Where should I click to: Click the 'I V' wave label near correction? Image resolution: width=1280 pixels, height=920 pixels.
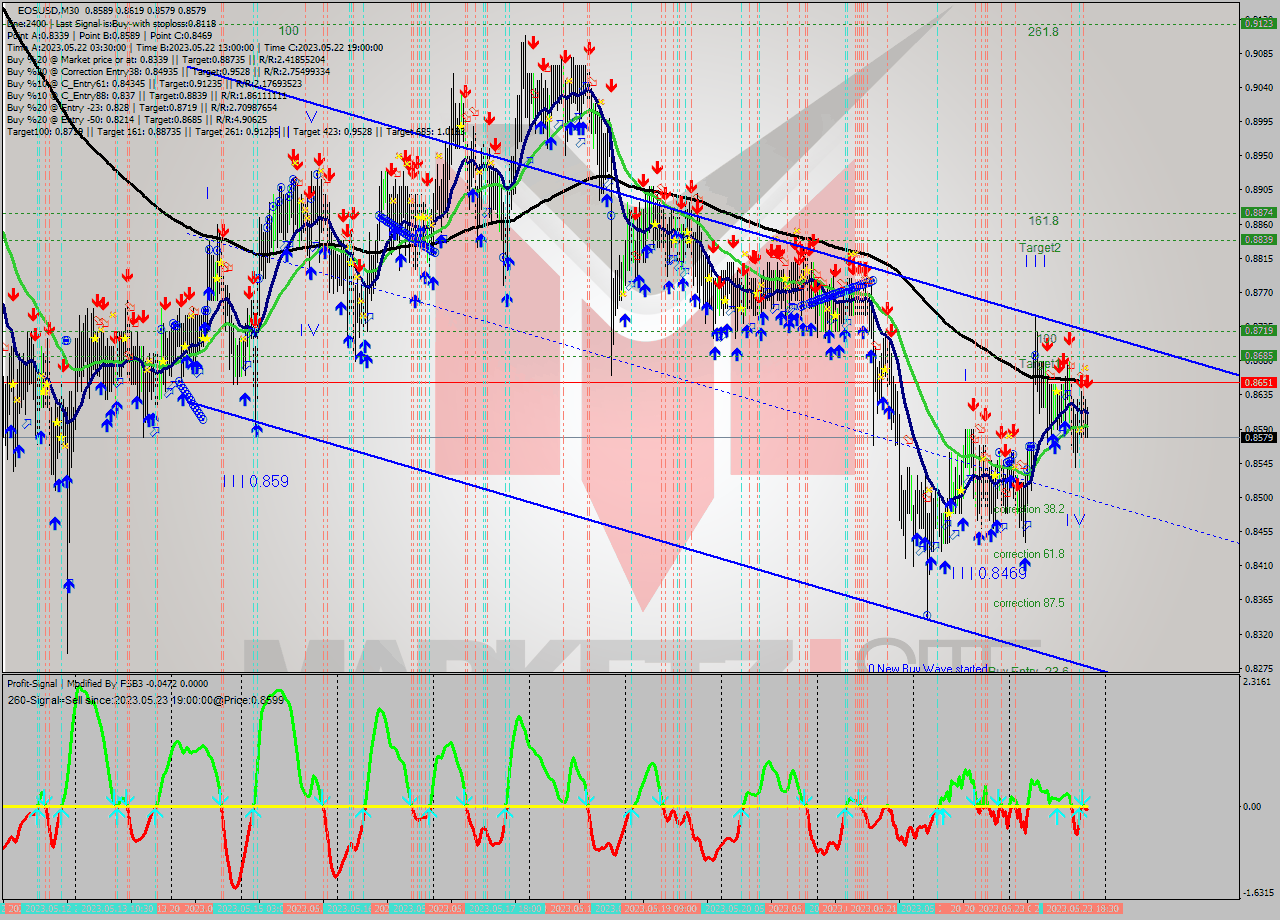pos(1075,520)
